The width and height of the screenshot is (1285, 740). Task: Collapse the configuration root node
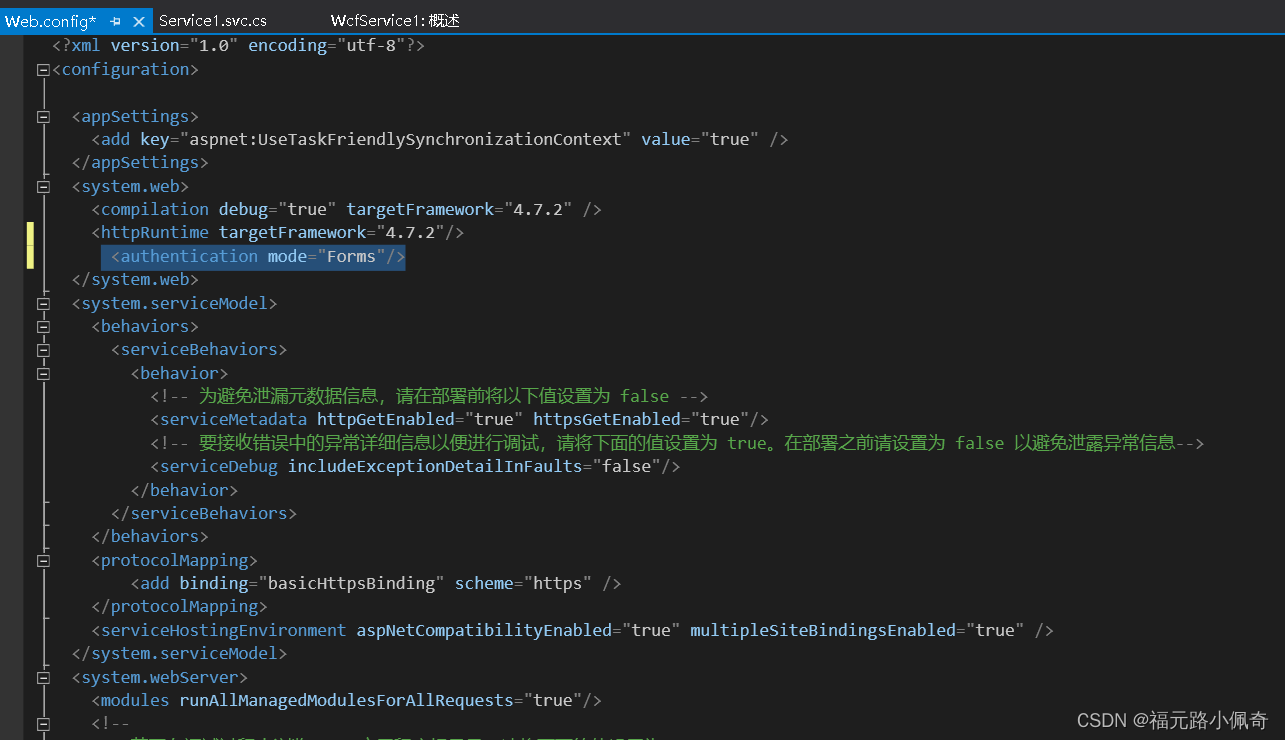click(42, 70)
